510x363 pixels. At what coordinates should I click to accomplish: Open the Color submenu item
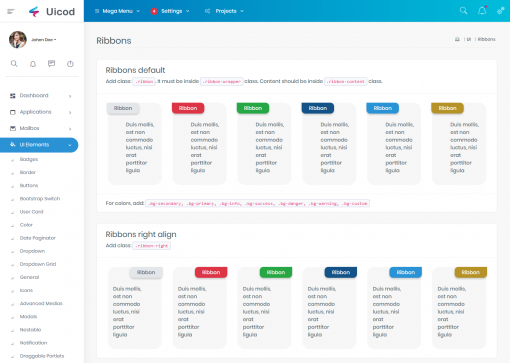(x=26, y=225)
